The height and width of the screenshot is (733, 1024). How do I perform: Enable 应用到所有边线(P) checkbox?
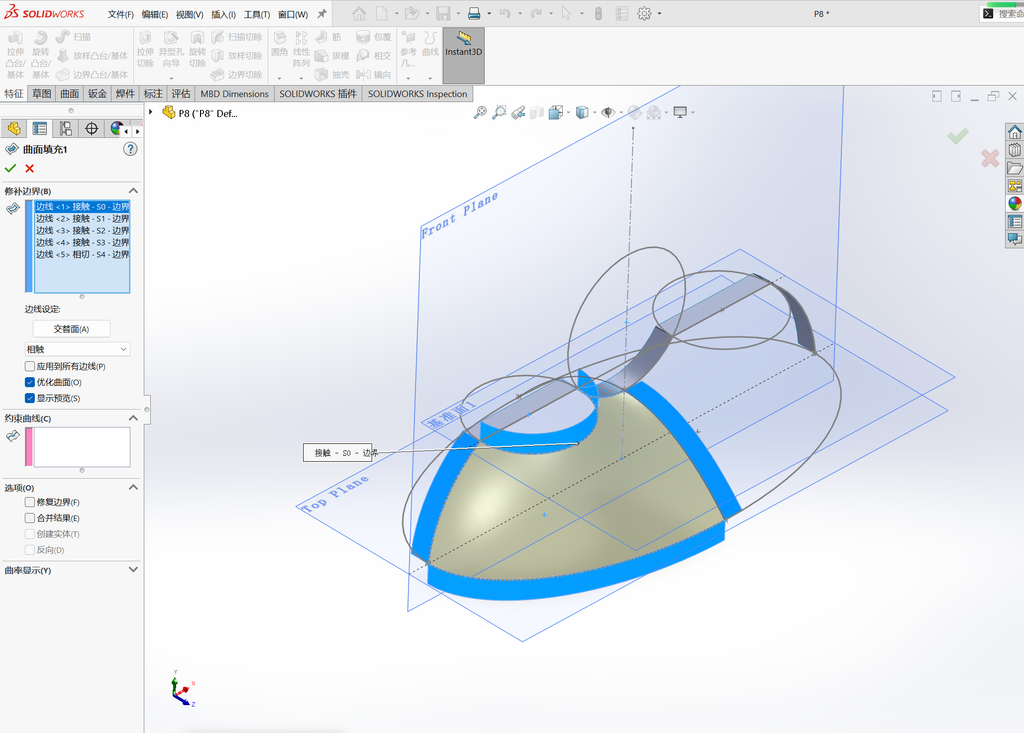30,366
